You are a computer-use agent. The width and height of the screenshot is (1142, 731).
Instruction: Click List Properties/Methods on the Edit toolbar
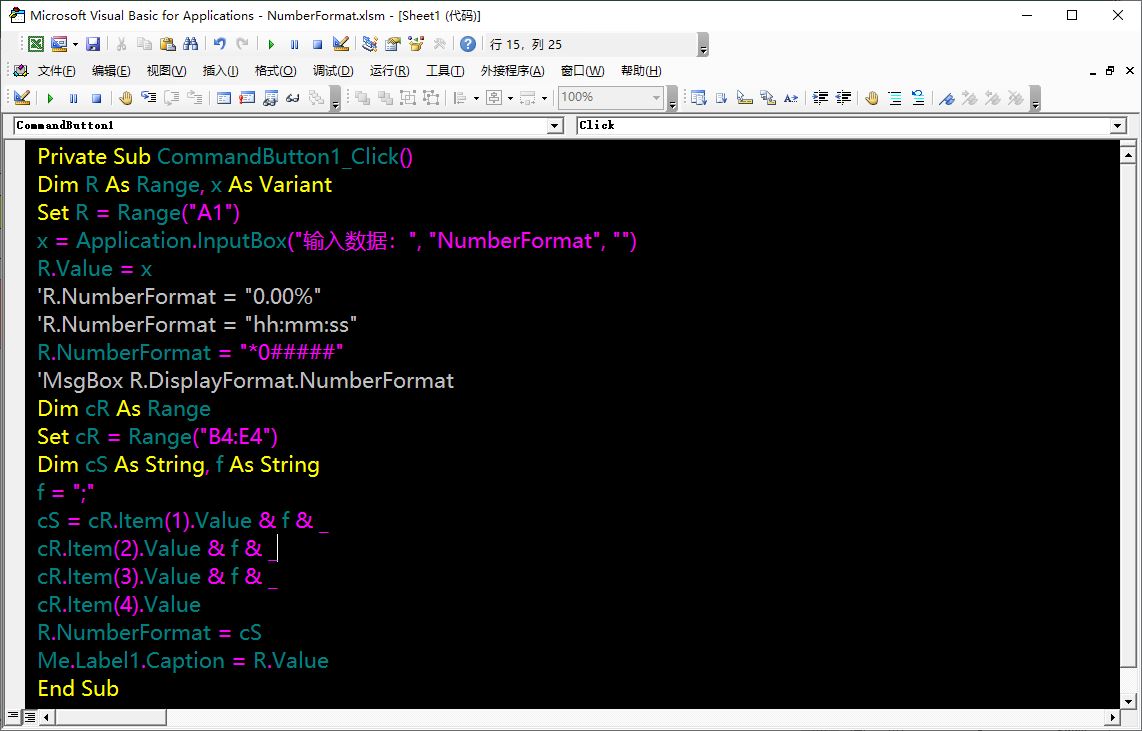[698, 98]
